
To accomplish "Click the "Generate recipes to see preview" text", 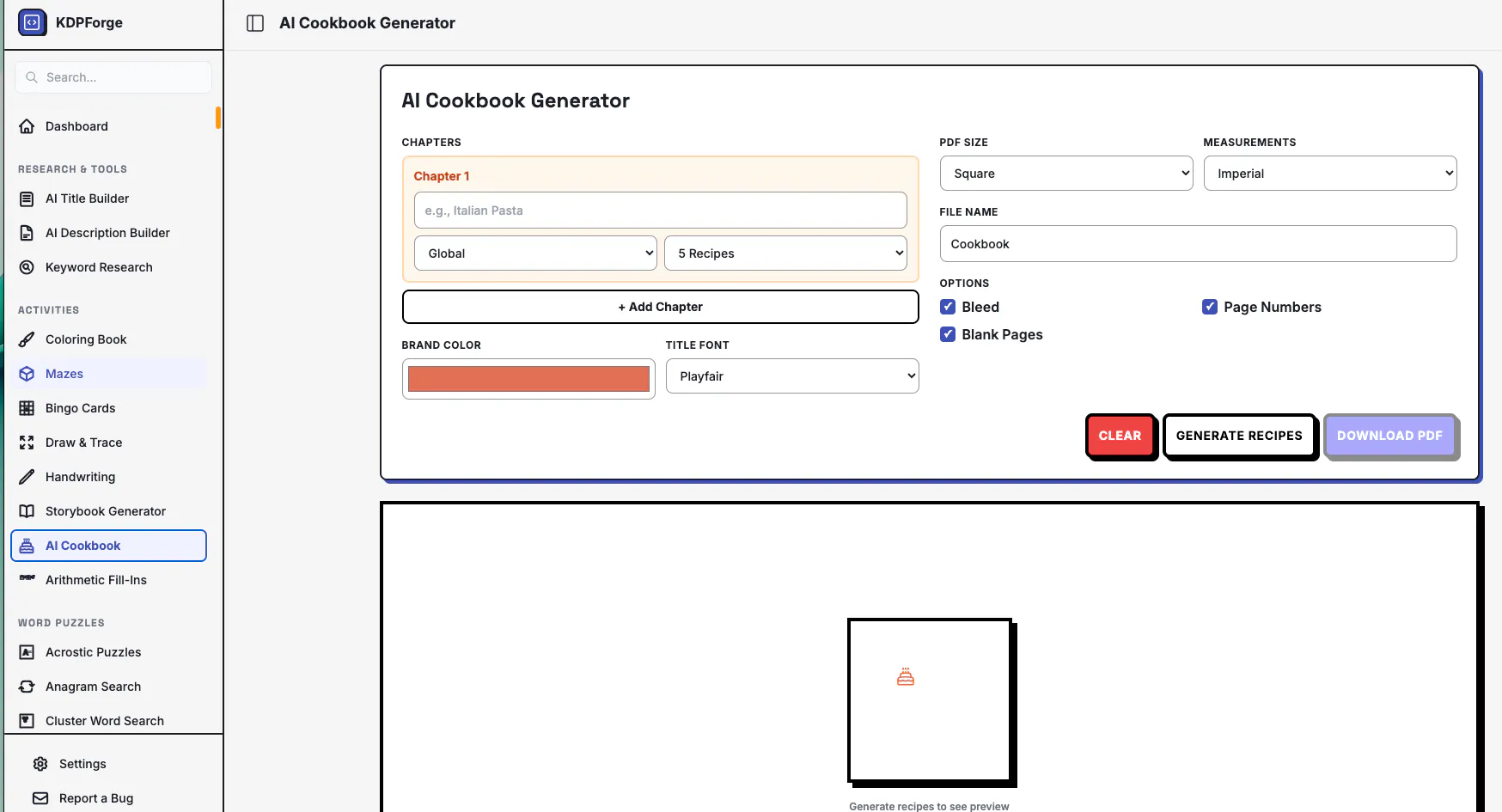I will click(929, 806).
